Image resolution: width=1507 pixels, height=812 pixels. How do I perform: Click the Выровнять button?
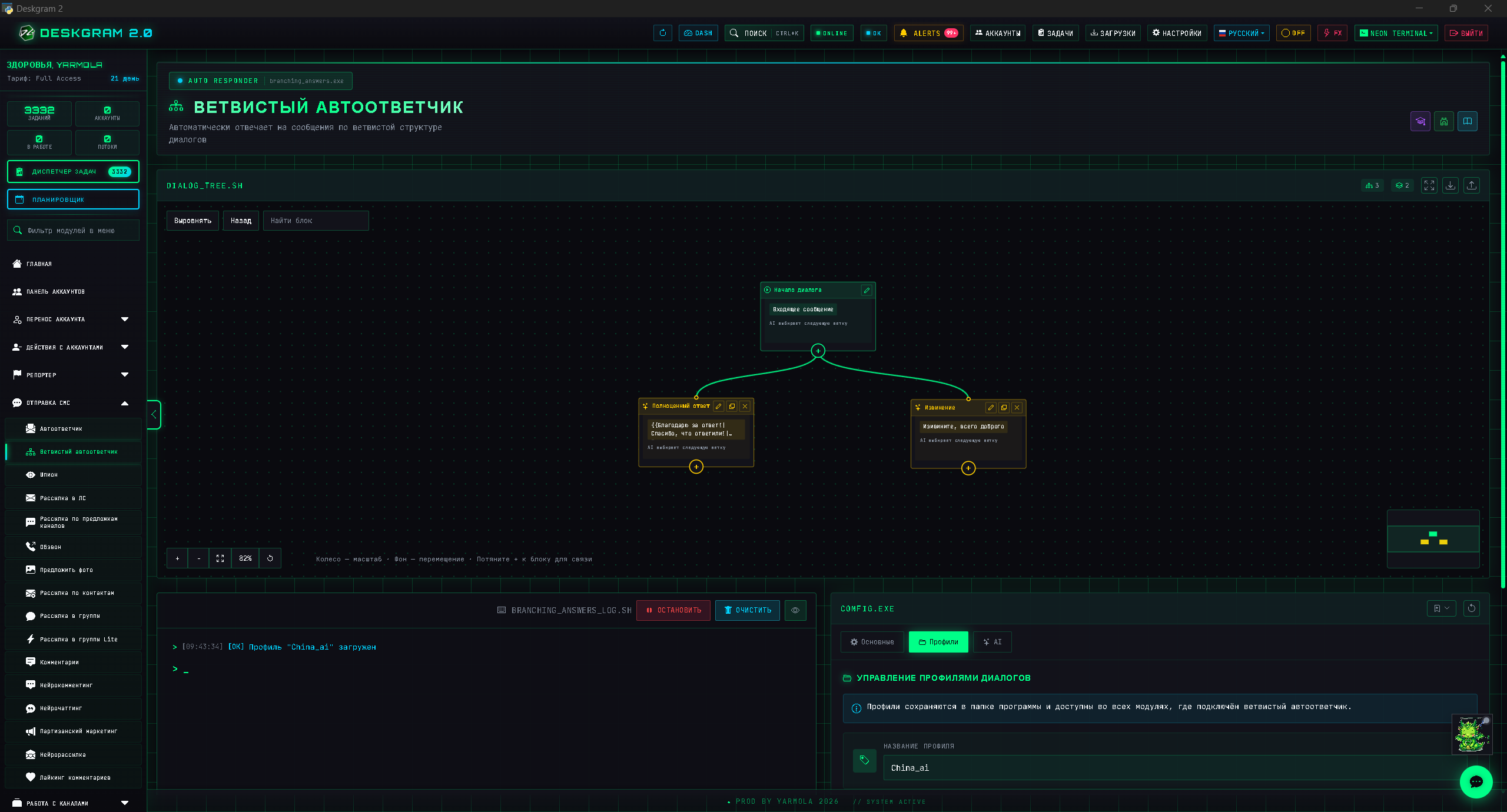[x=192, y=221]
